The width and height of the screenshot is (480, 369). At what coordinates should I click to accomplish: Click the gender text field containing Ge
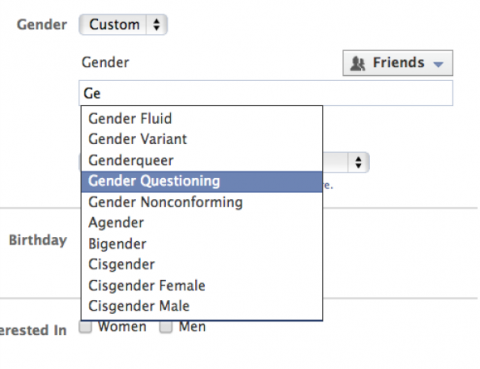coord(266,93)
